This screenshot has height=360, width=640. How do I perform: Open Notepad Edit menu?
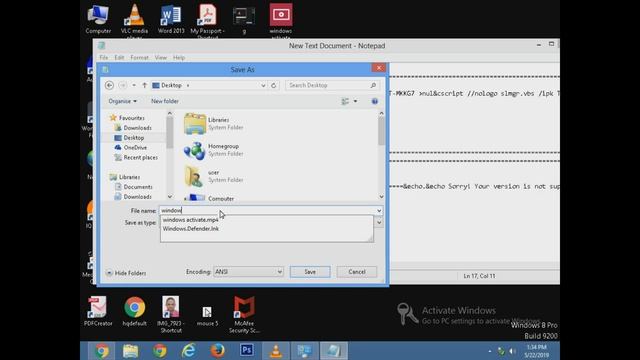[119, 58]
